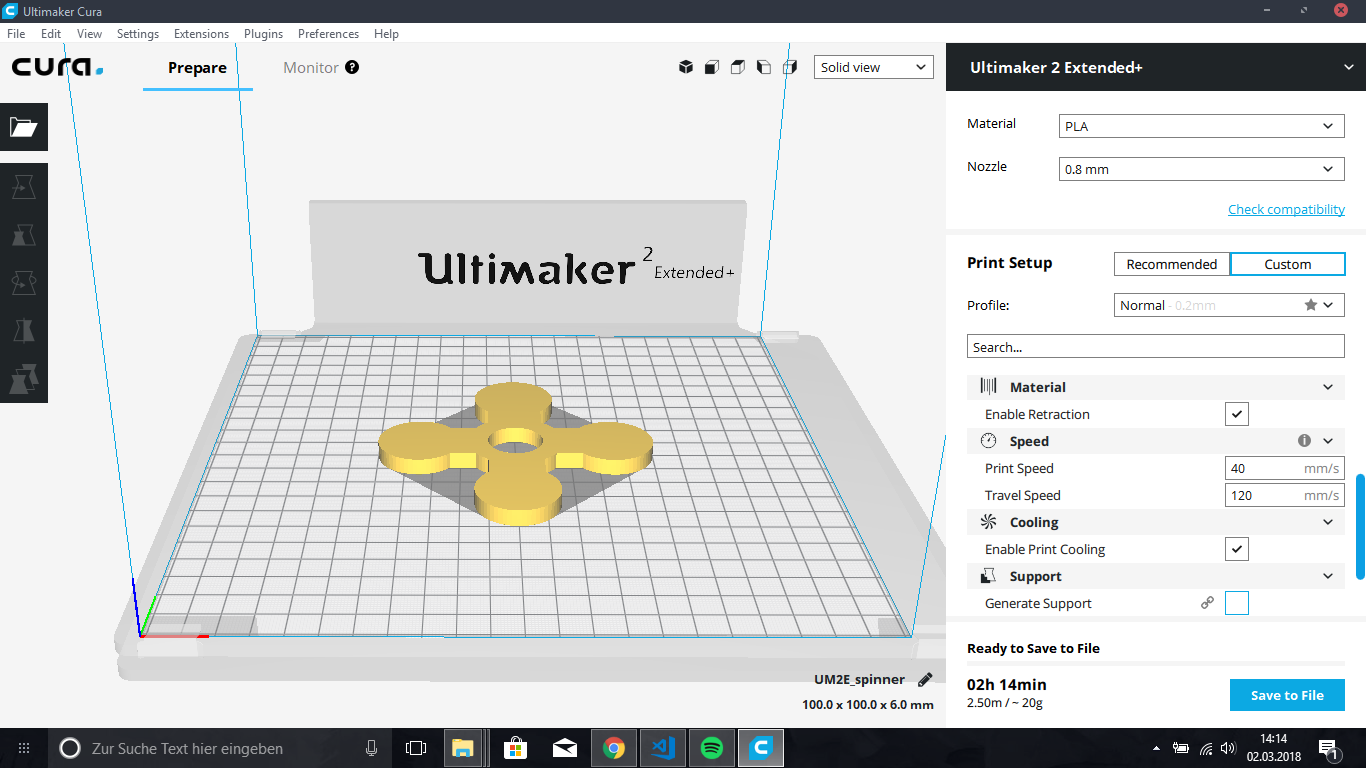Click the Speed category info icon
Viewport: 1366px width, 768px height.
(1304, 440)
